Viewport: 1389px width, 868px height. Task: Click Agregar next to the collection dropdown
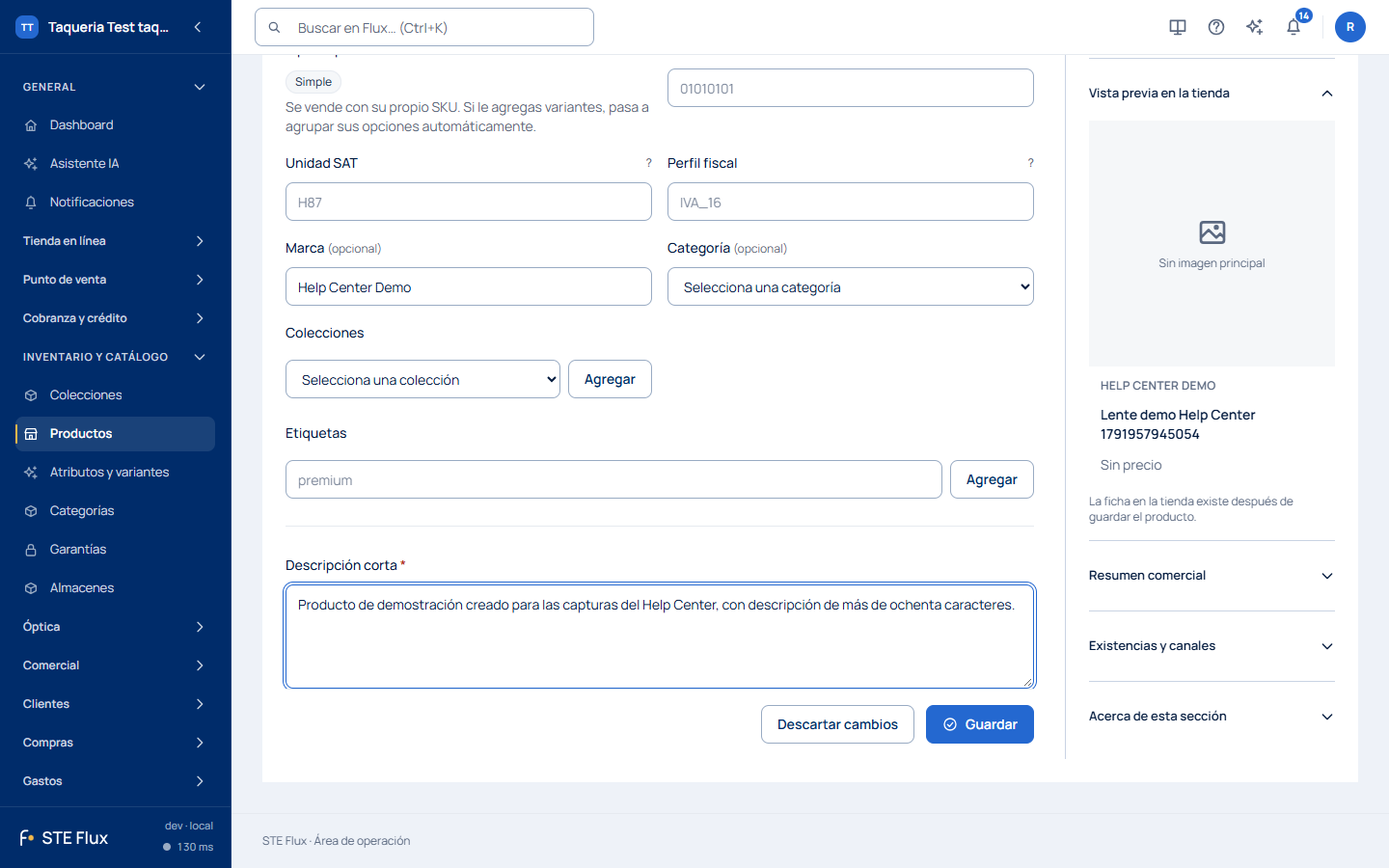pos(610,379)
